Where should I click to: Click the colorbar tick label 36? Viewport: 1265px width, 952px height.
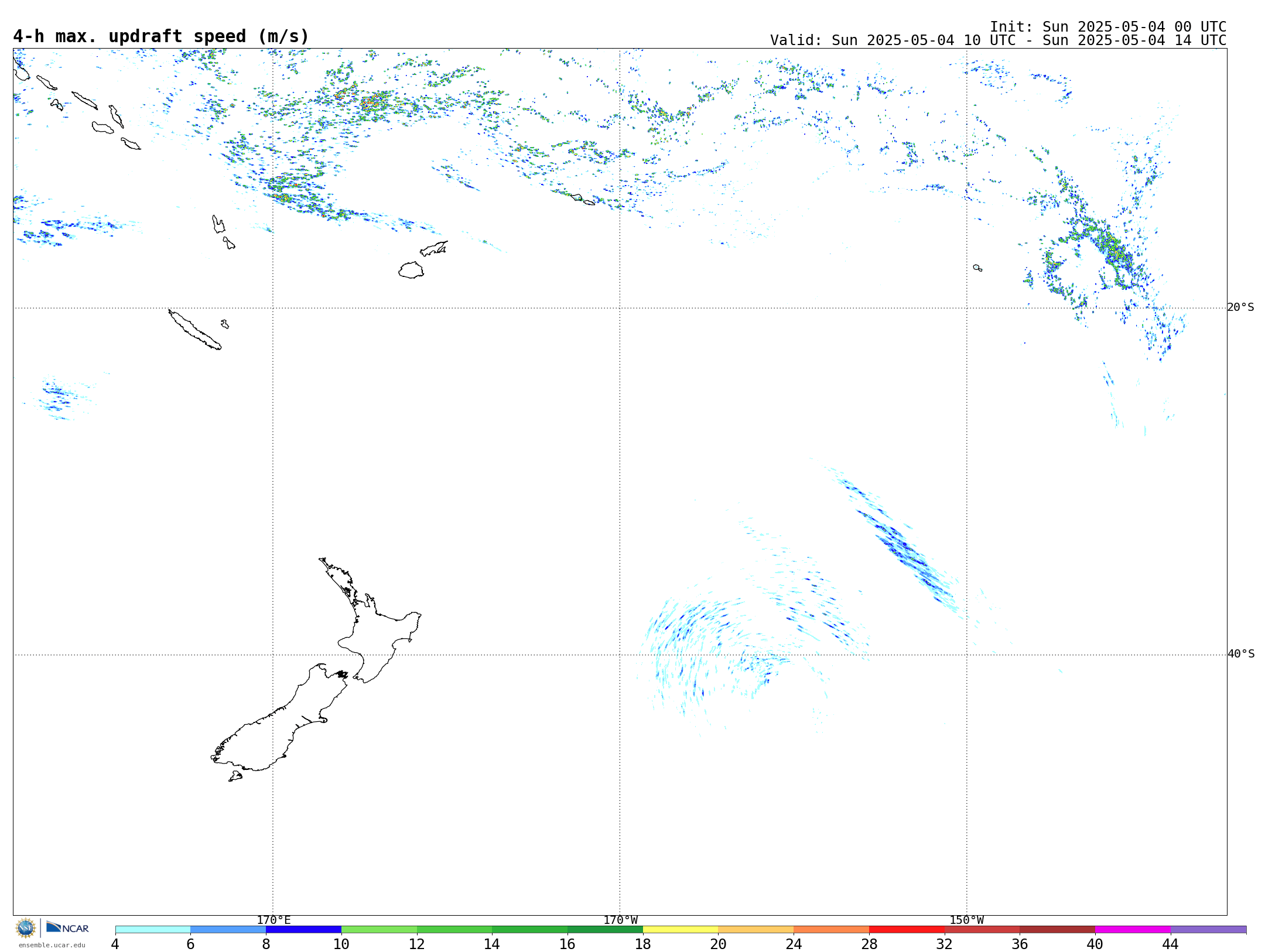pyautogui.click(x=1020, y=944)
